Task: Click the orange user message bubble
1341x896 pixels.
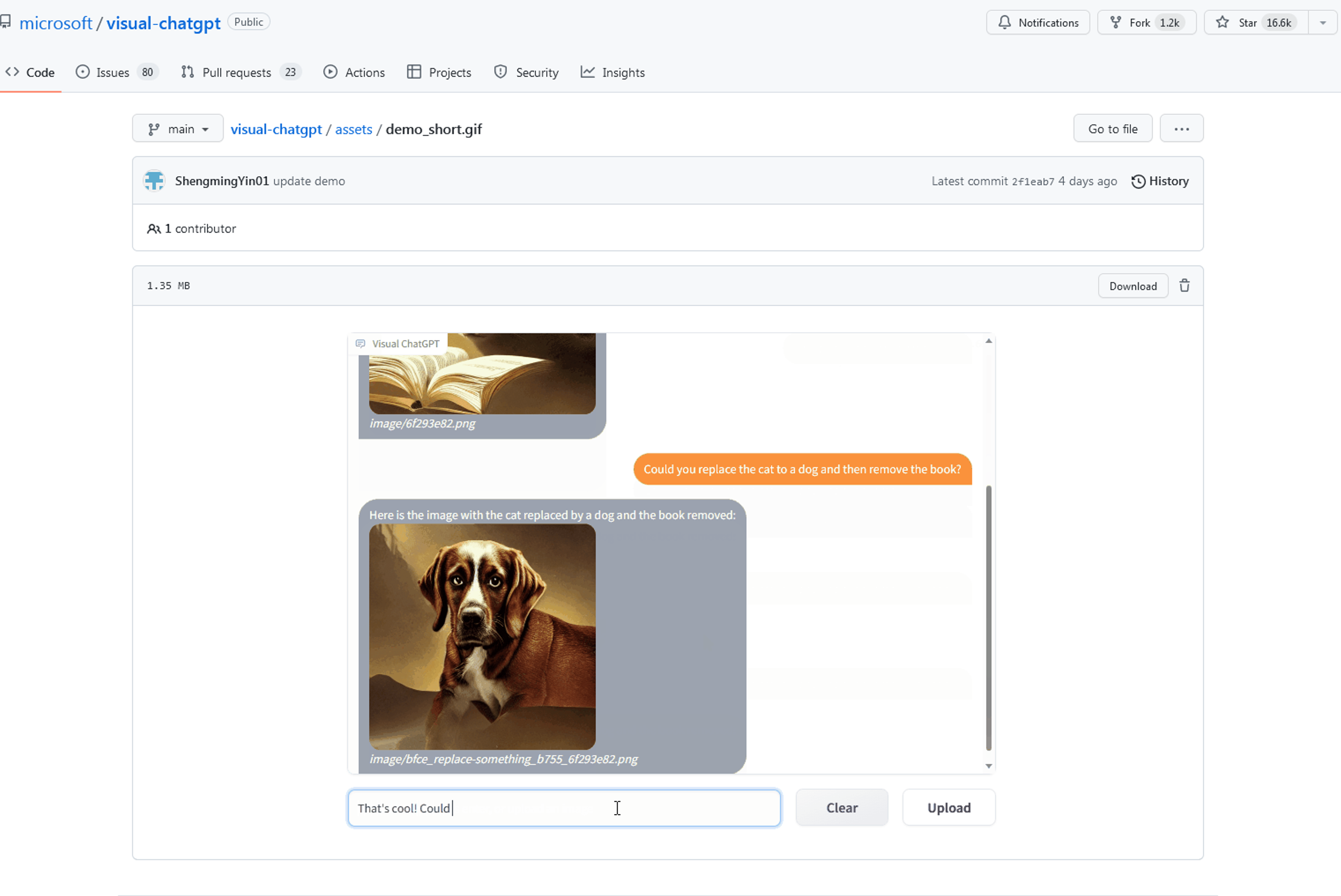Action: click(803, 469)
